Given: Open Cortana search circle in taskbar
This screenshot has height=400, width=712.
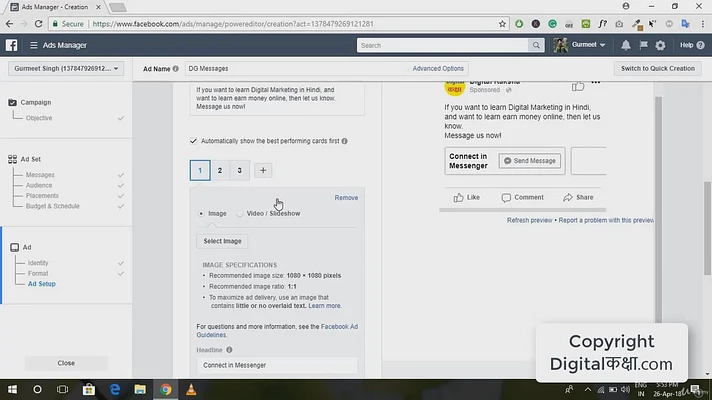Looking at the screenshot, I should [x=37, y=390].
